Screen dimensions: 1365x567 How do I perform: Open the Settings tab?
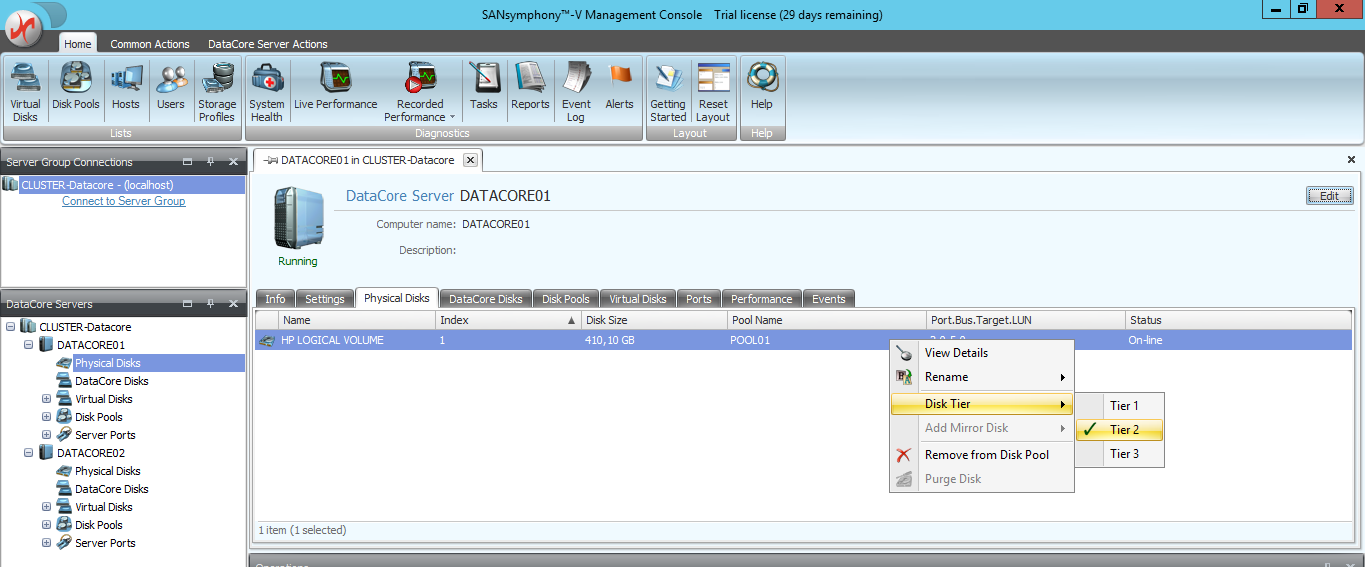325,299
